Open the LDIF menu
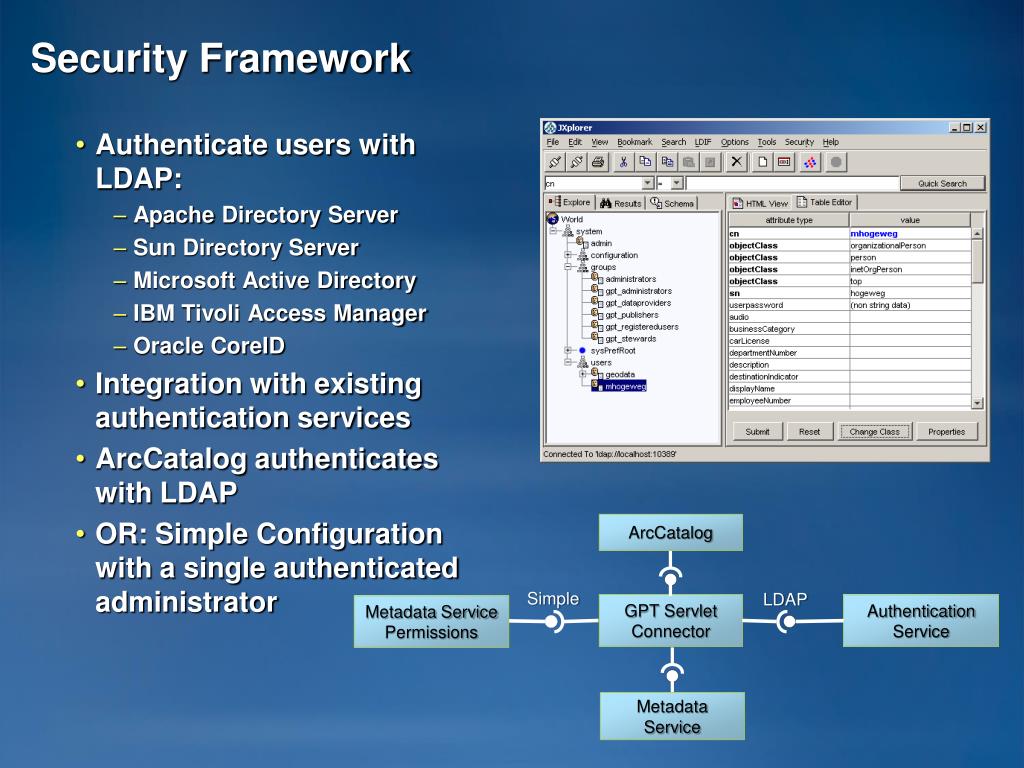Screen dimensions: 1024x768 [x=703, y=142]
